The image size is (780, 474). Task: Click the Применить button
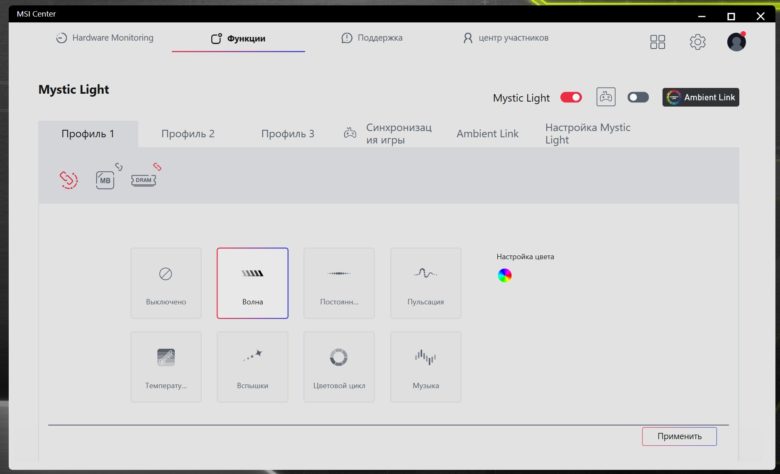coord(680,436)
